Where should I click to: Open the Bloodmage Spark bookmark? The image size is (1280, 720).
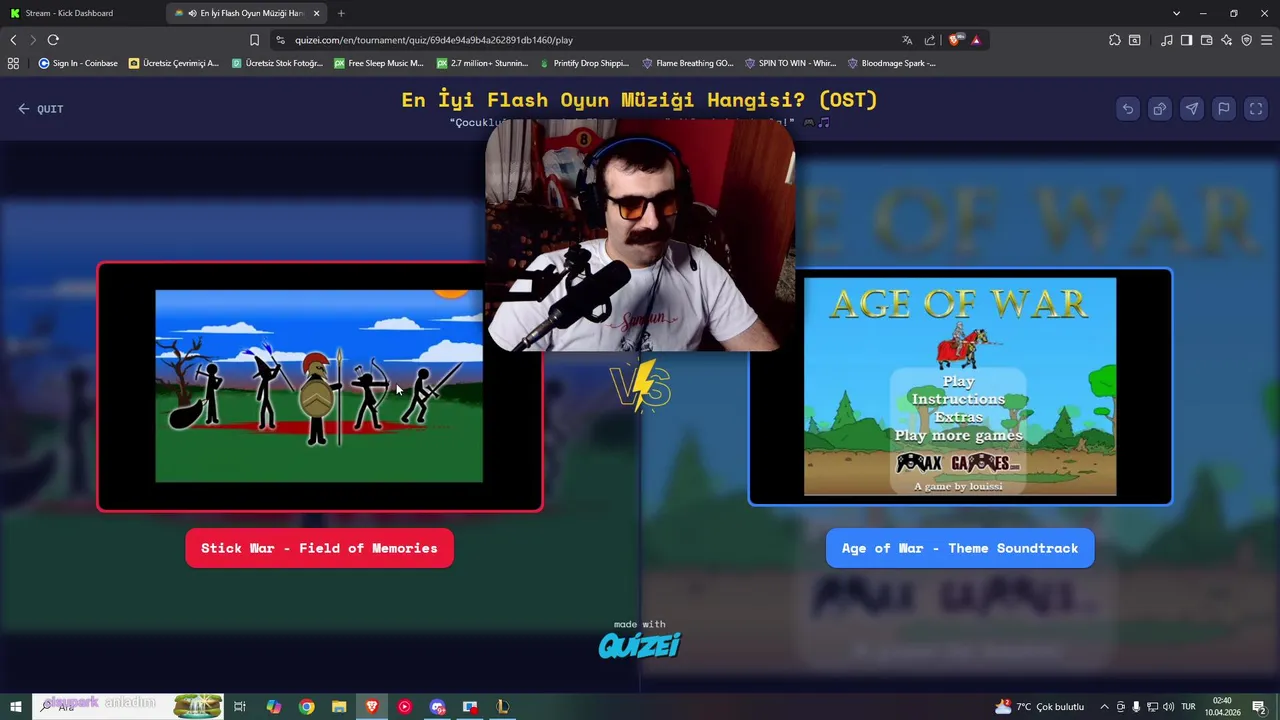(x=892, y=63)
